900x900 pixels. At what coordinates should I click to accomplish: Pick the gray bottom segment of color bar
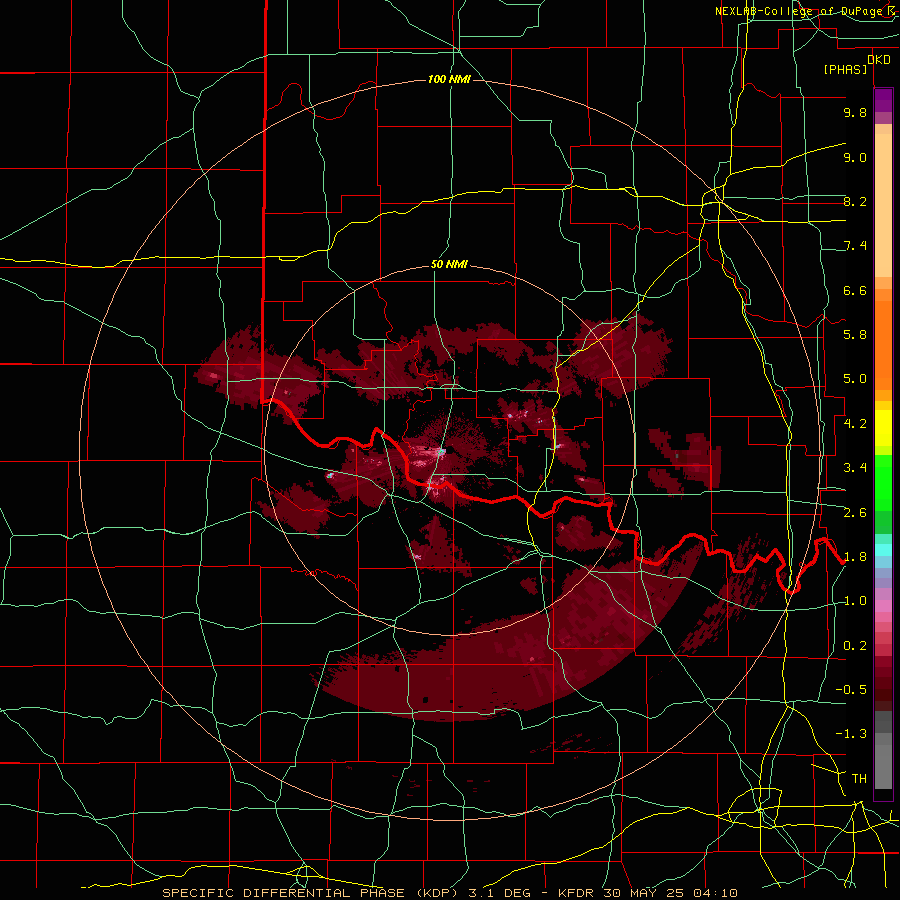(x=883, y=763)
